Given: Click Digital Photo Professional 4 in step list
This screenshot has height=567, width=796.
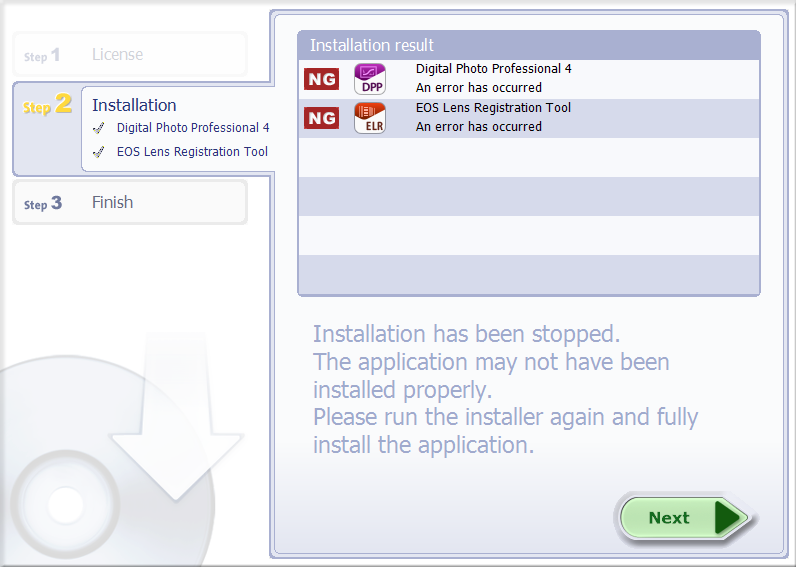Looking at the screenshot, I should tap(193, 128).
